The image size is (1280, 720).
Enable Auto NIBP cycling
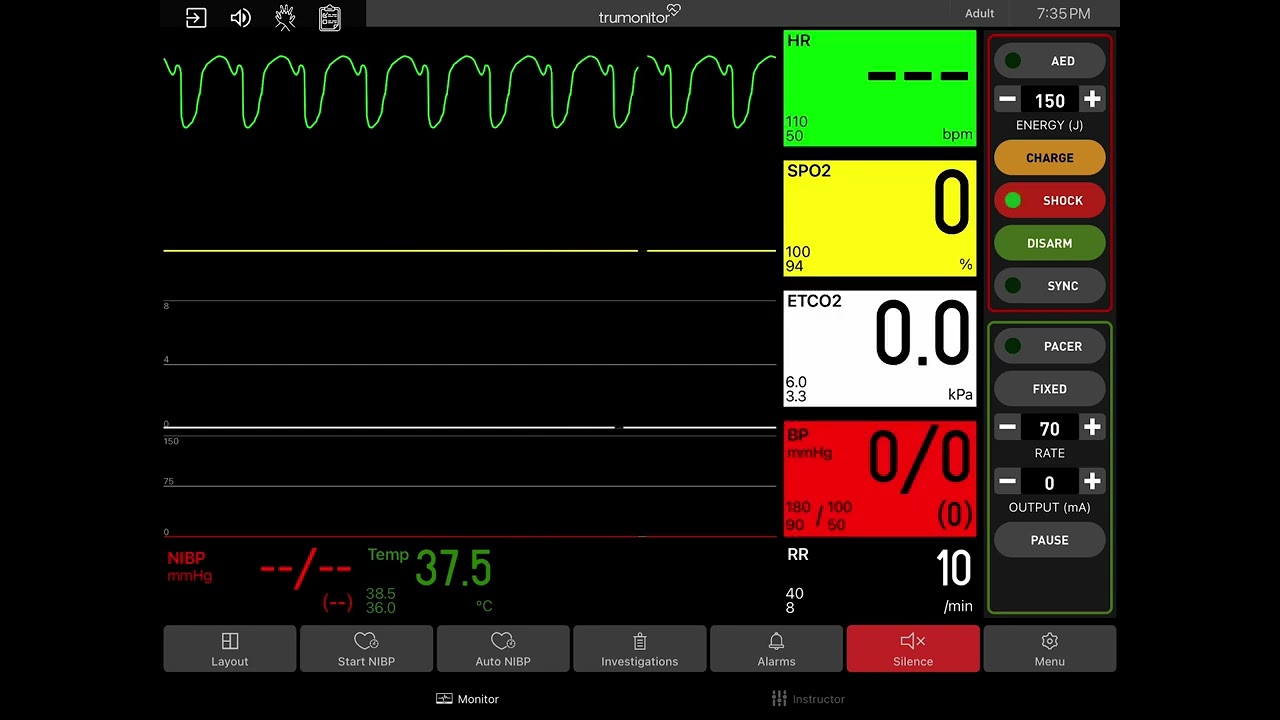pos(503,649)
